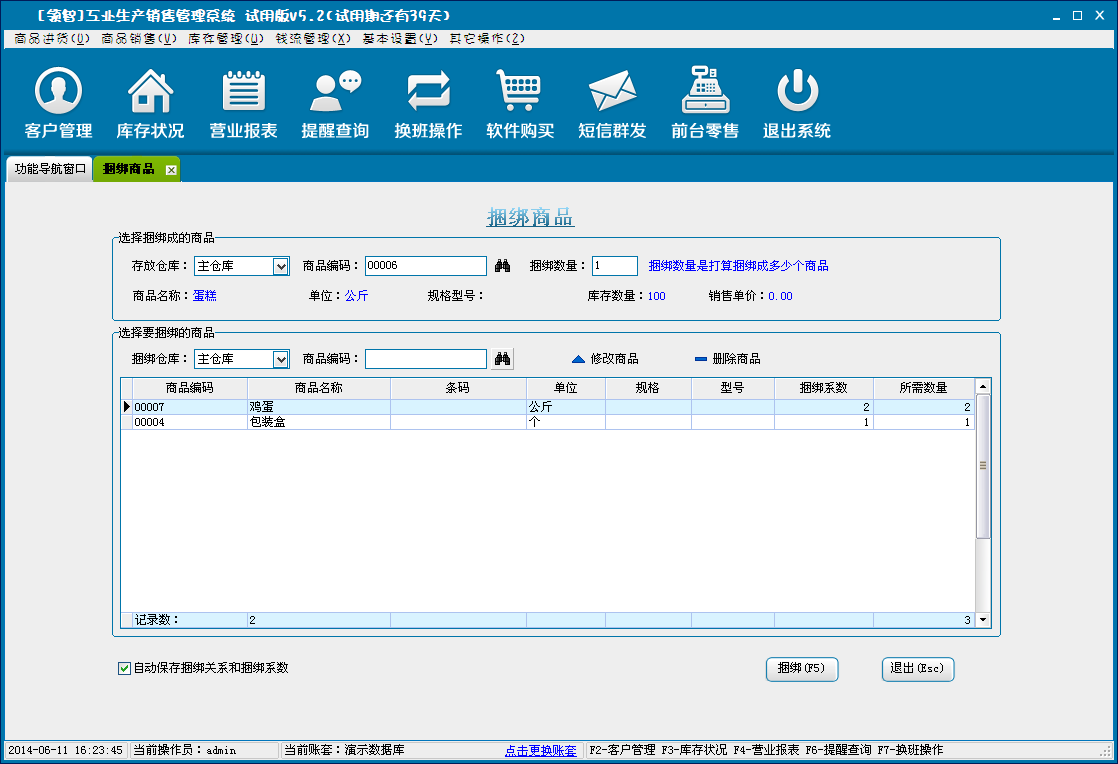Image resolution: width=1118 pixels, height=764 pixels.
Task: Open the 客户管理 customer management module
Action: (58, 102)
